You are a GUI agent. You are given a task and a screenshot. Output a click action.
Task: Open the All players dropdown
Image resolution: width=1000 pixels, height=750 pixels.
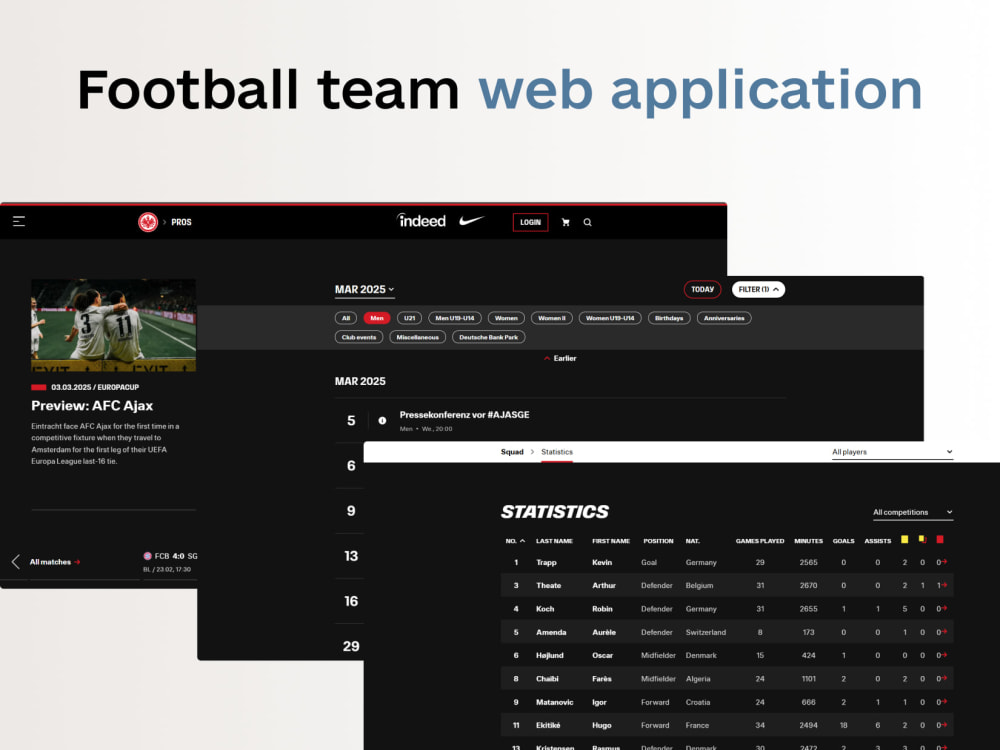point(892,452)
